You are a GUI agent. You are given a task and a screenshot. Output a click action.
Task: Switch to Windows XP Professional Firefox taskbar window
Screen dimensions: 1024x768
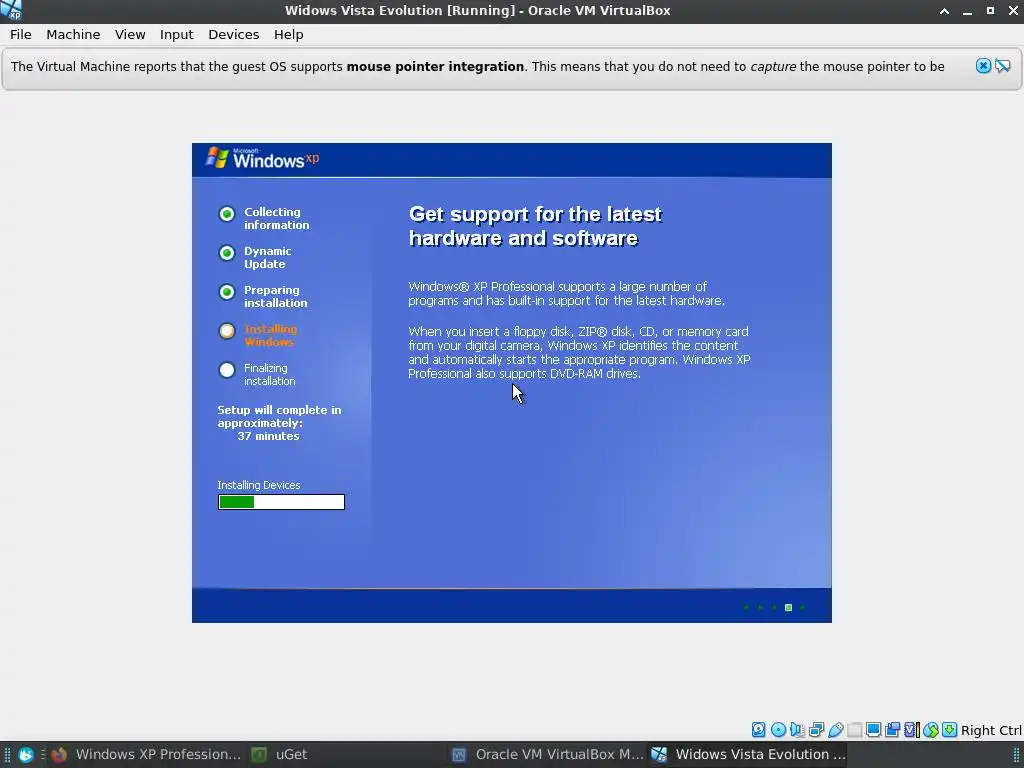pos(146,755)
